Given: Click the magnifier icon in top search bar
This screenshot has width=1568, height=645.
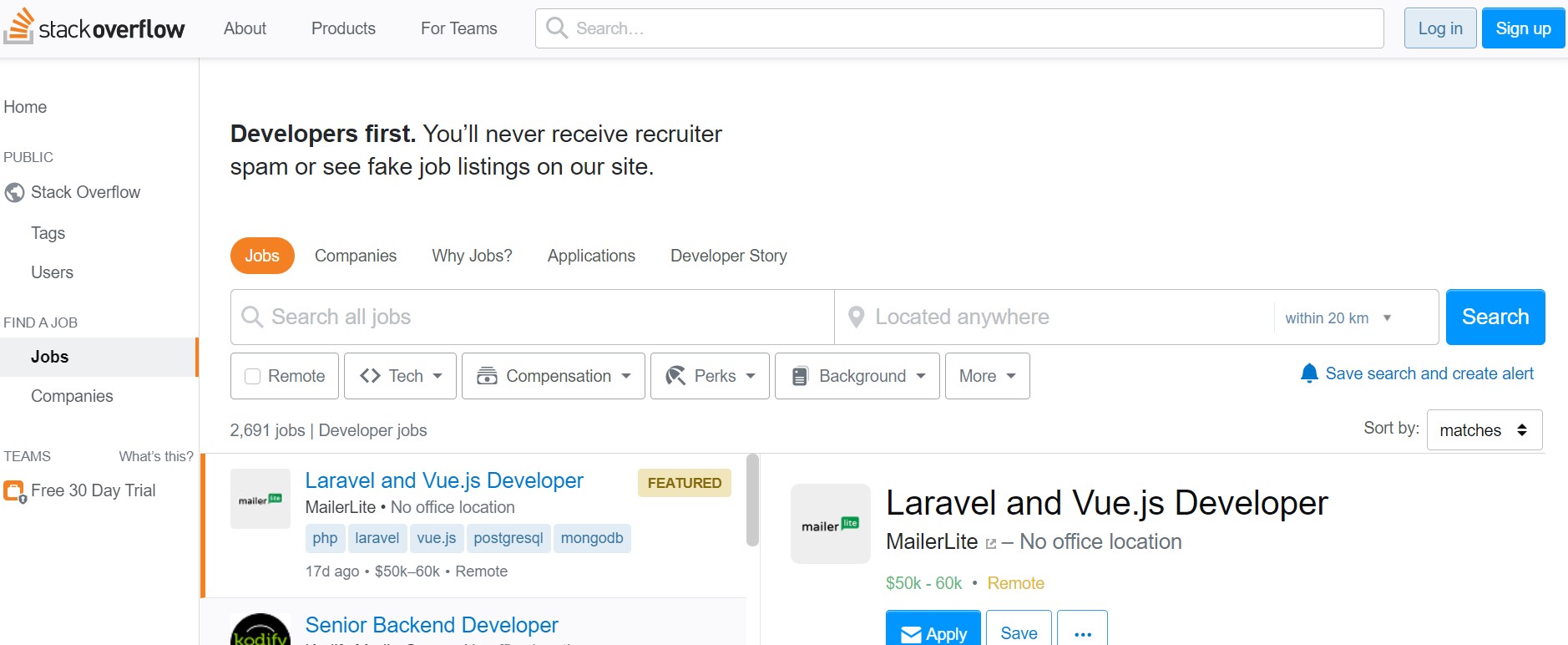Looking at the screenshot, I should (x=557, y=28).
